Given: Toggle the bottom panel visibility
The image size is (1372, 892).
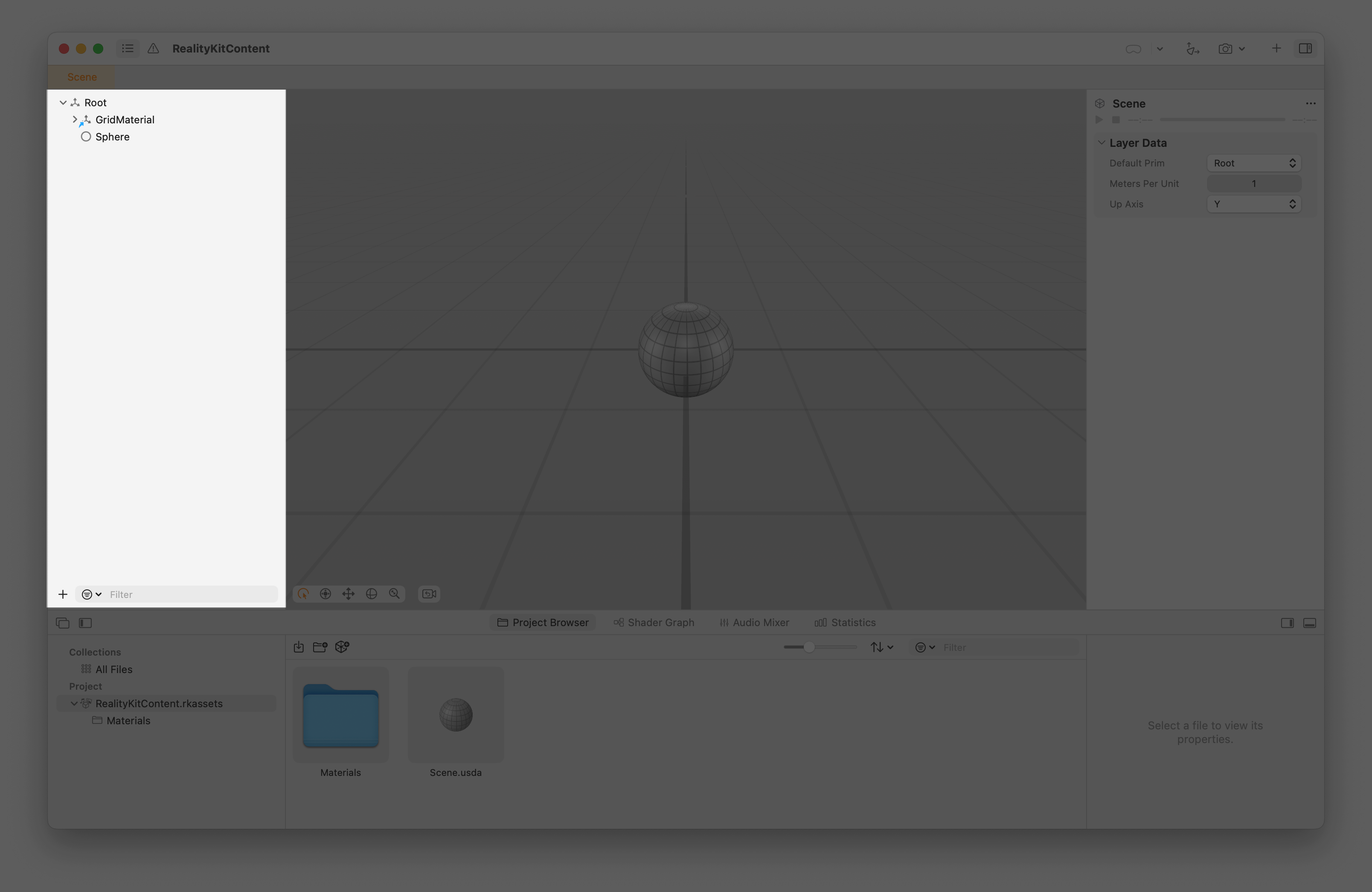Looking at the screenshot, I should coord(1310,623).
